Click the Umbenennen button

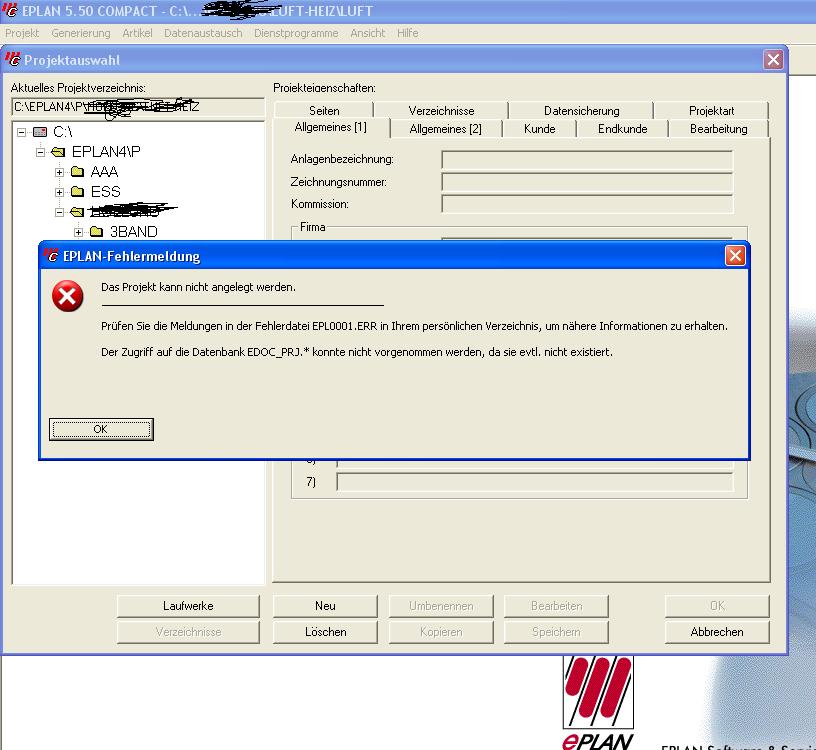[x=441, y=606]
